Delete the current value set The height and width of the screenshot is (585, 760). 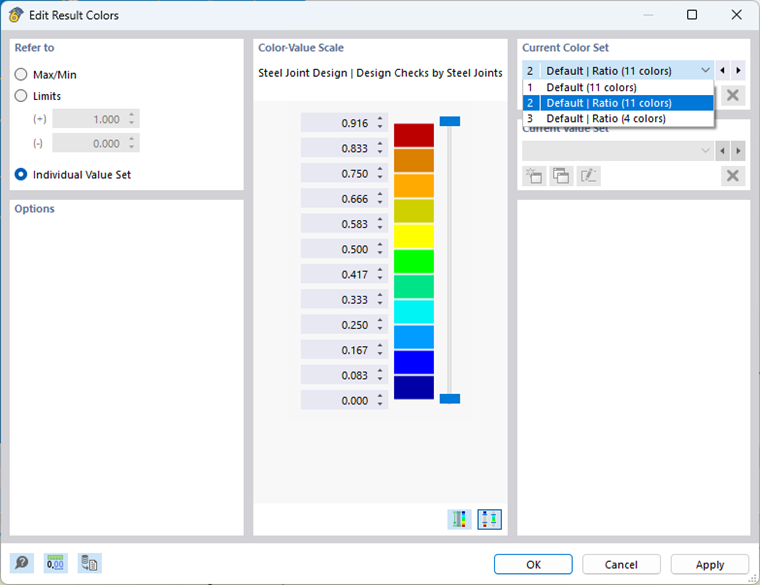coord(733,176)
